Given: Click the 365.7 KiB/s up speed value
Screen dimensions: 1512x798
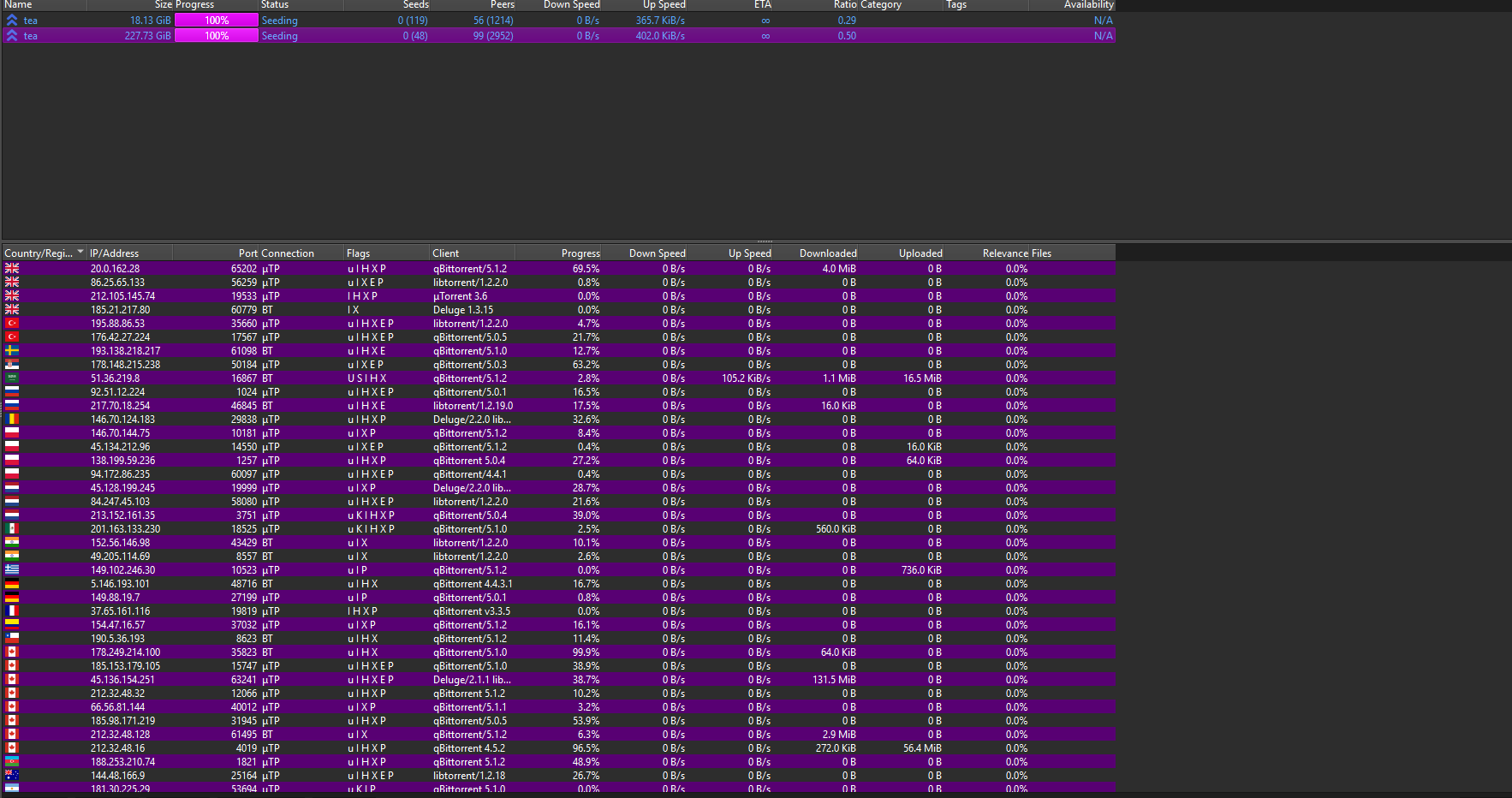Looking at the screenshot, I should pos(660,20).
